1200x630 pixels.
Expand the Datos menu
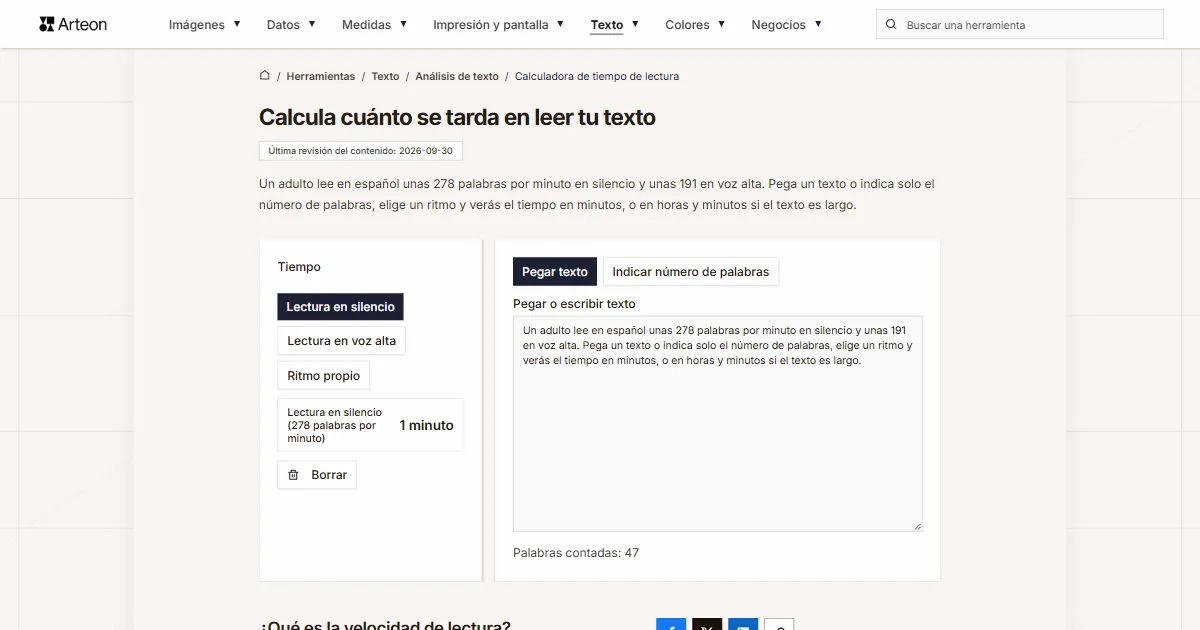coord(291,24)
